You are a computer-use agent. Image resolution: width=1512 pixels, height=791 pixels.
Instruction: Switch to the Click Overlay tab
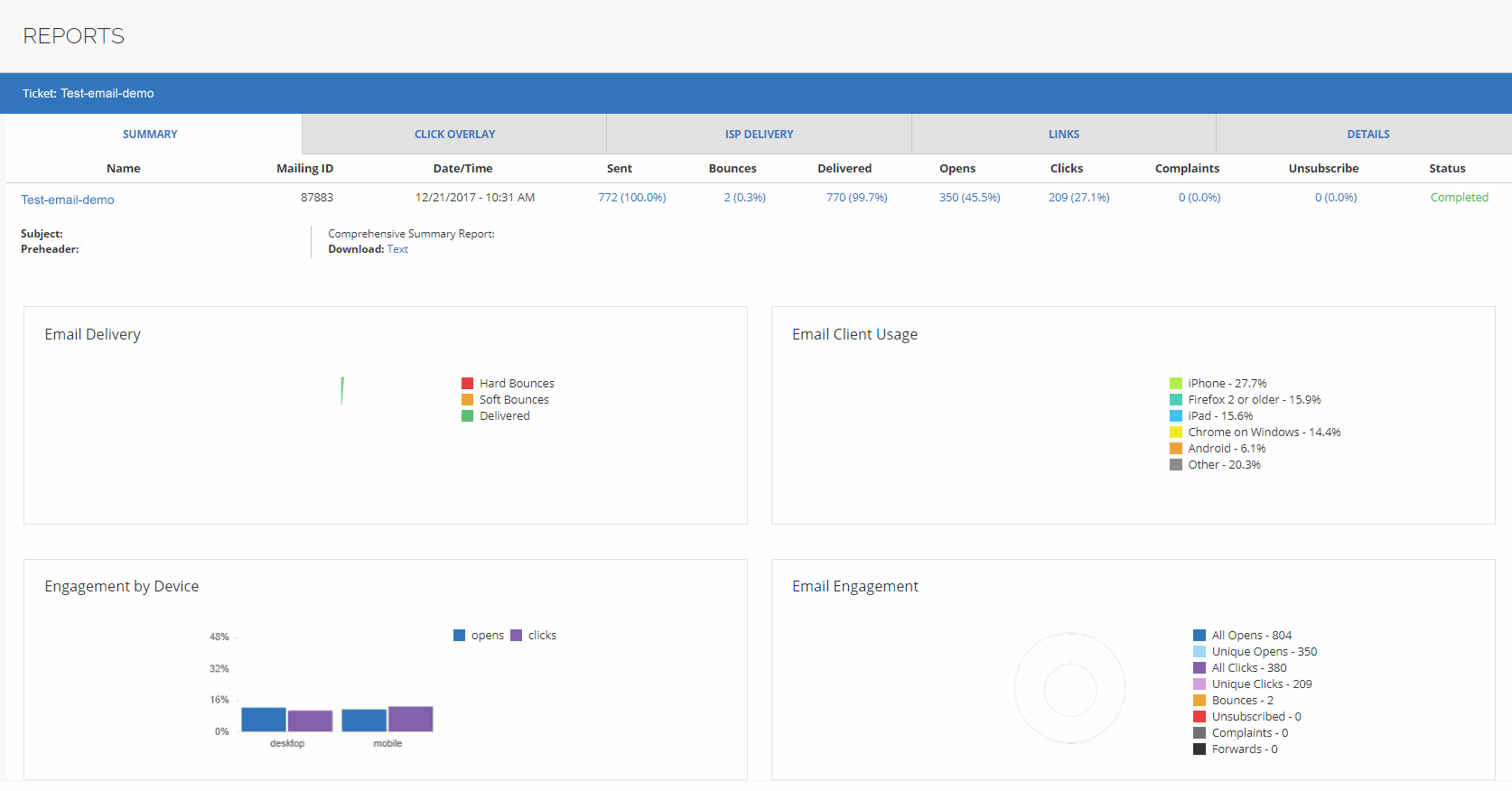click(454, 135)
